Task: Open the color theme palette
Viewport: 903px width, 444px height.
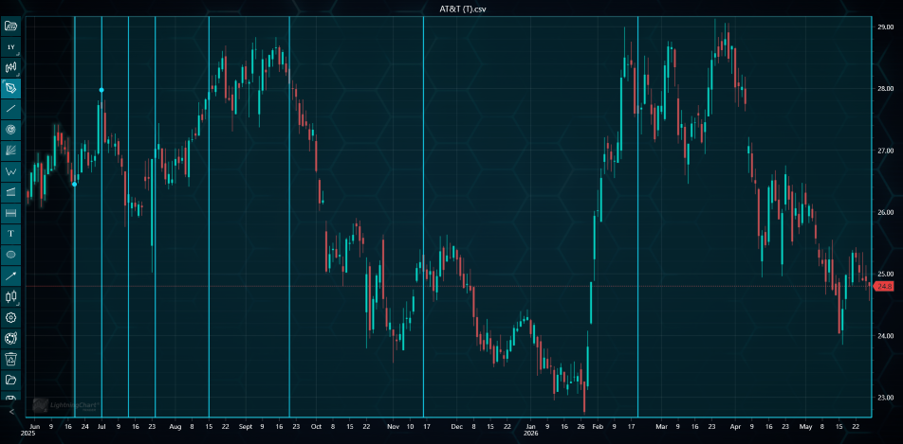Action: point(11,338)
